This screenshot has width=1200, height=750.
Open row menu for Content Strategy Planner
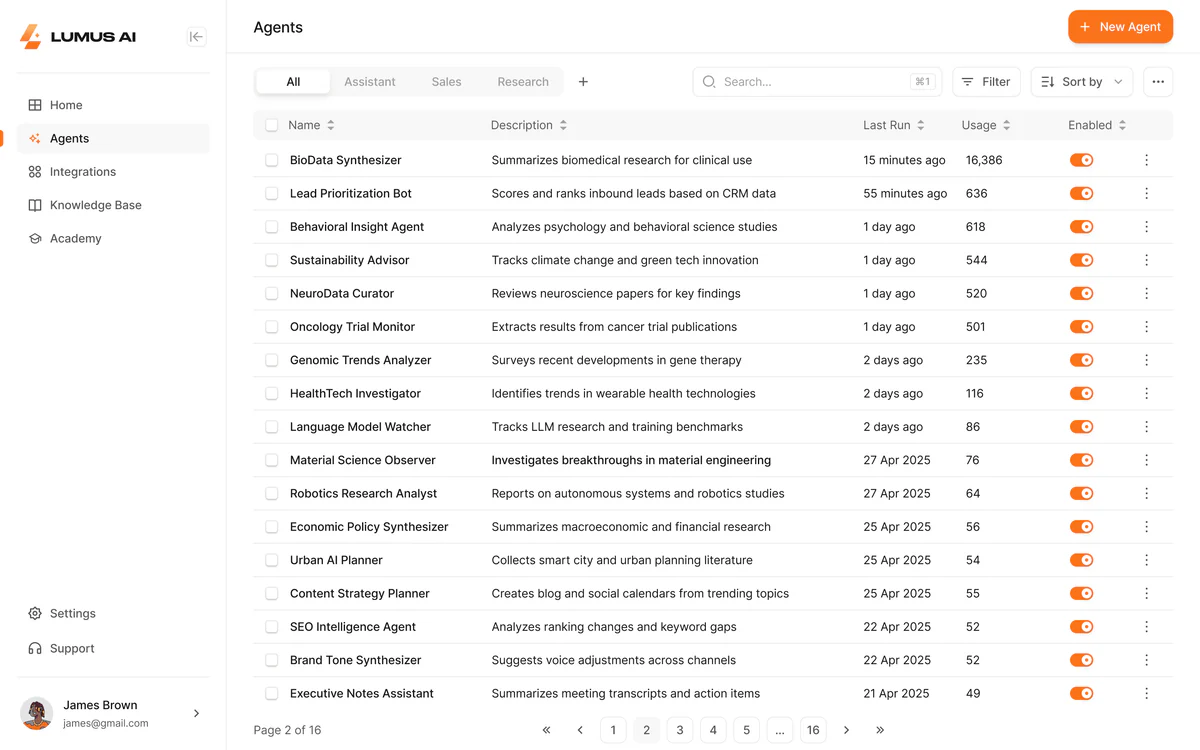(1146, 593)
